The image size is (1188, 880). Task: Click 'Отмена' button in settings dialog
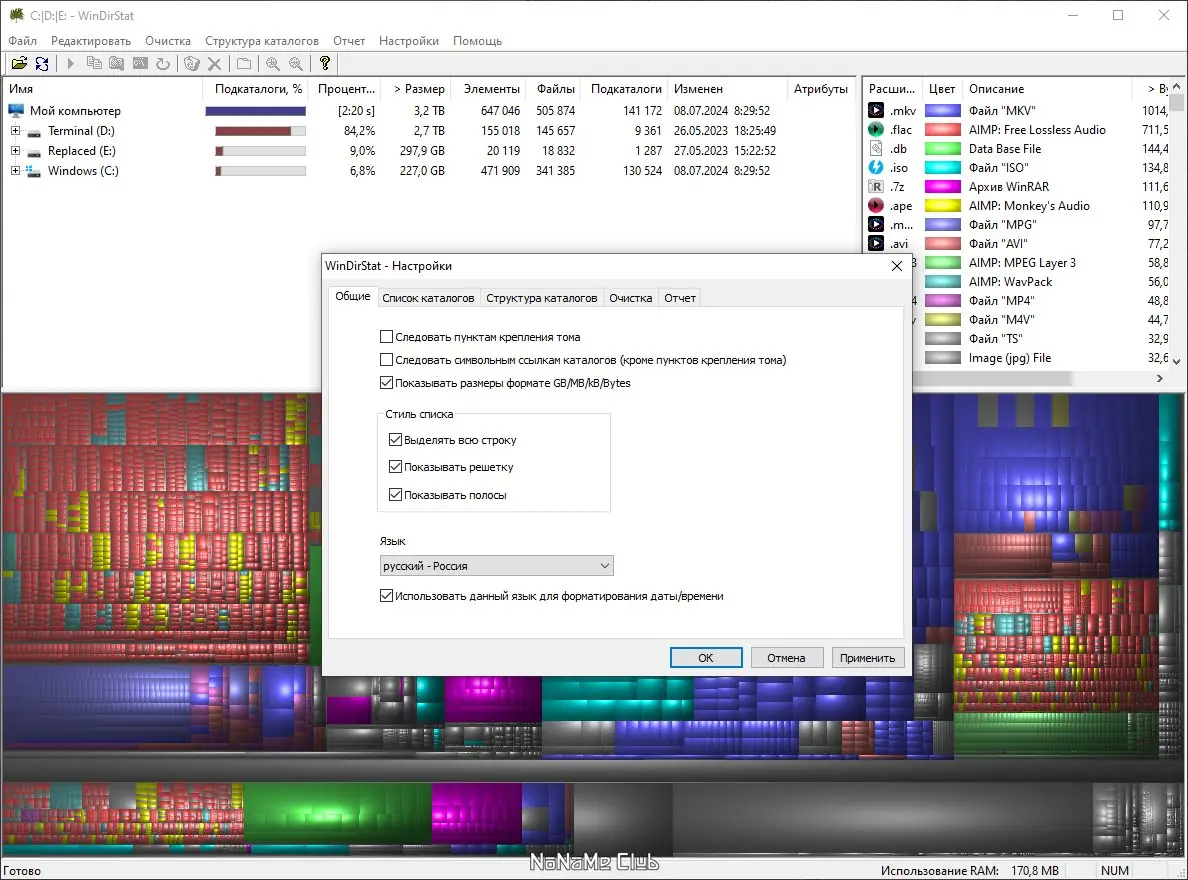pos(786,658)
